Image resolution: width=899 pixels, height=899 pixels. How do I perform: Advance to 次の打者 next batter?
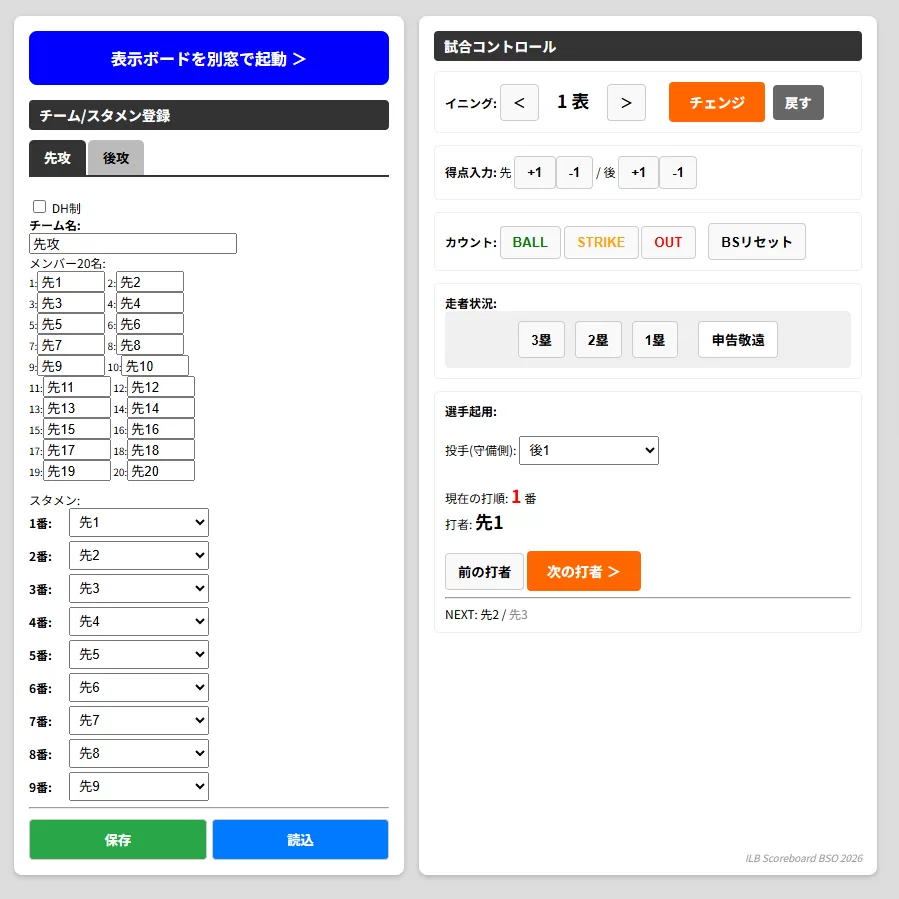584,571
